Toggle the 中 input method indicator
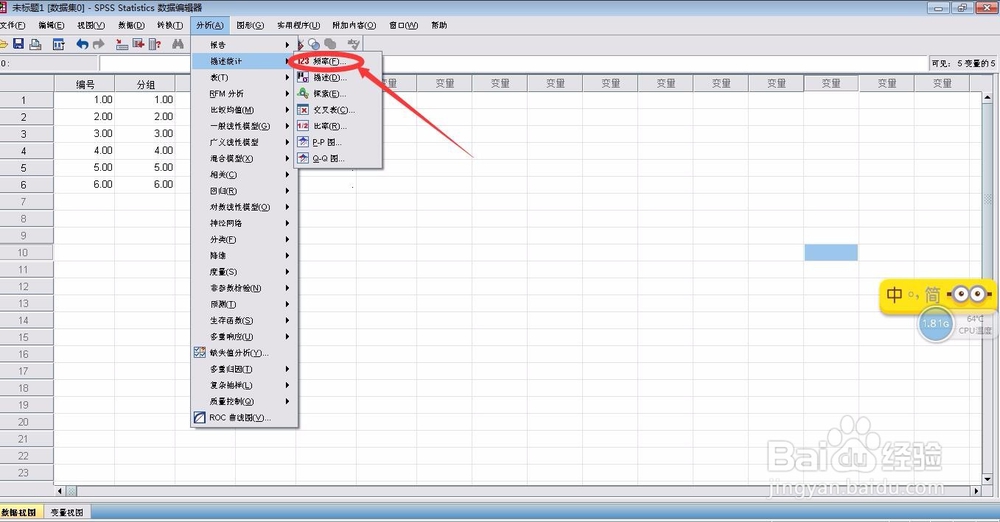 pos(895,294)
